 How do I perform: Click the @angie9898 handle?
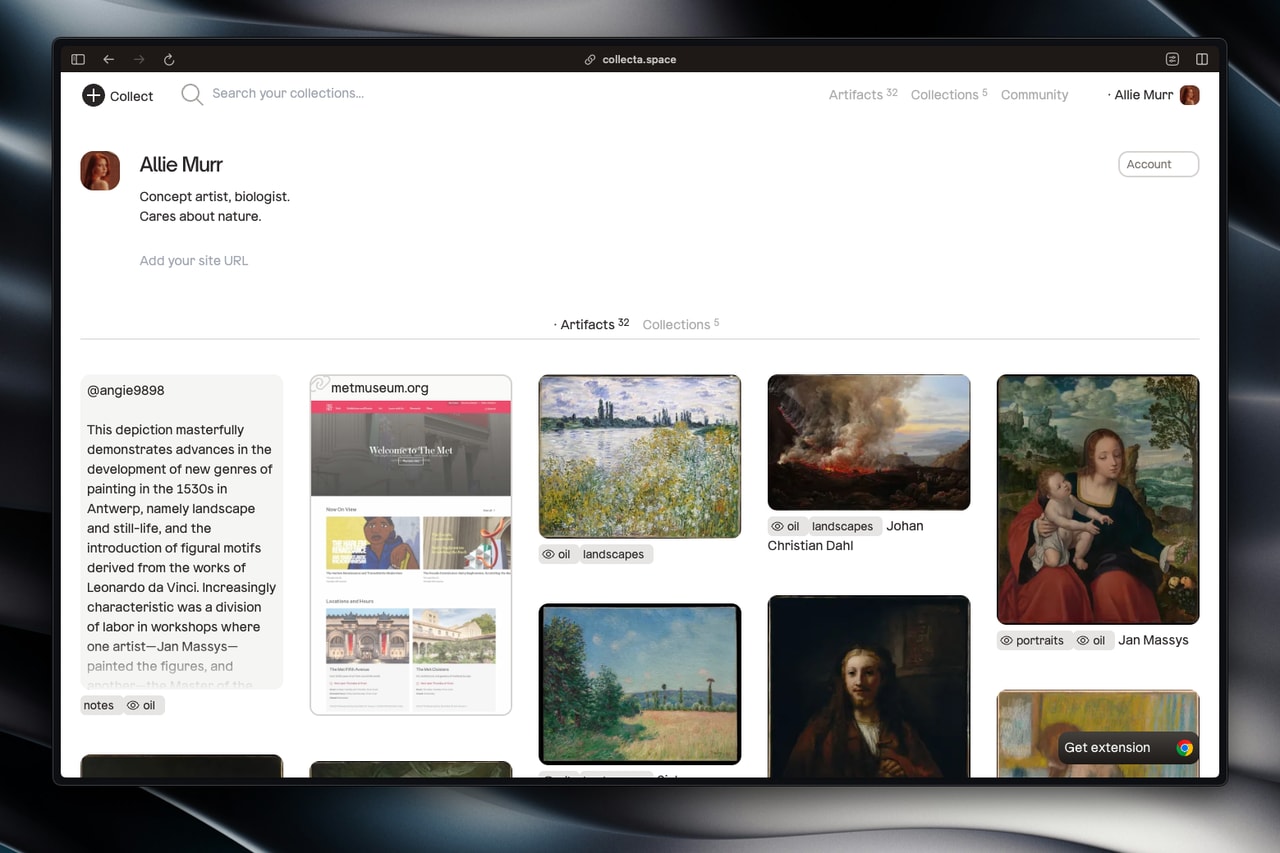coord(126,391)
